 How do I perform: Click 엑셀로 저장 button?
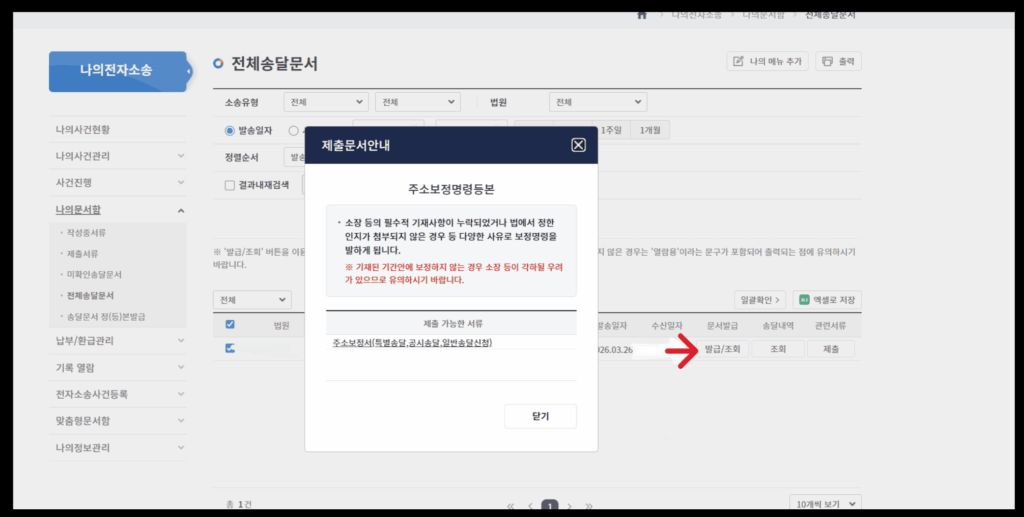(x=827, y=300)
